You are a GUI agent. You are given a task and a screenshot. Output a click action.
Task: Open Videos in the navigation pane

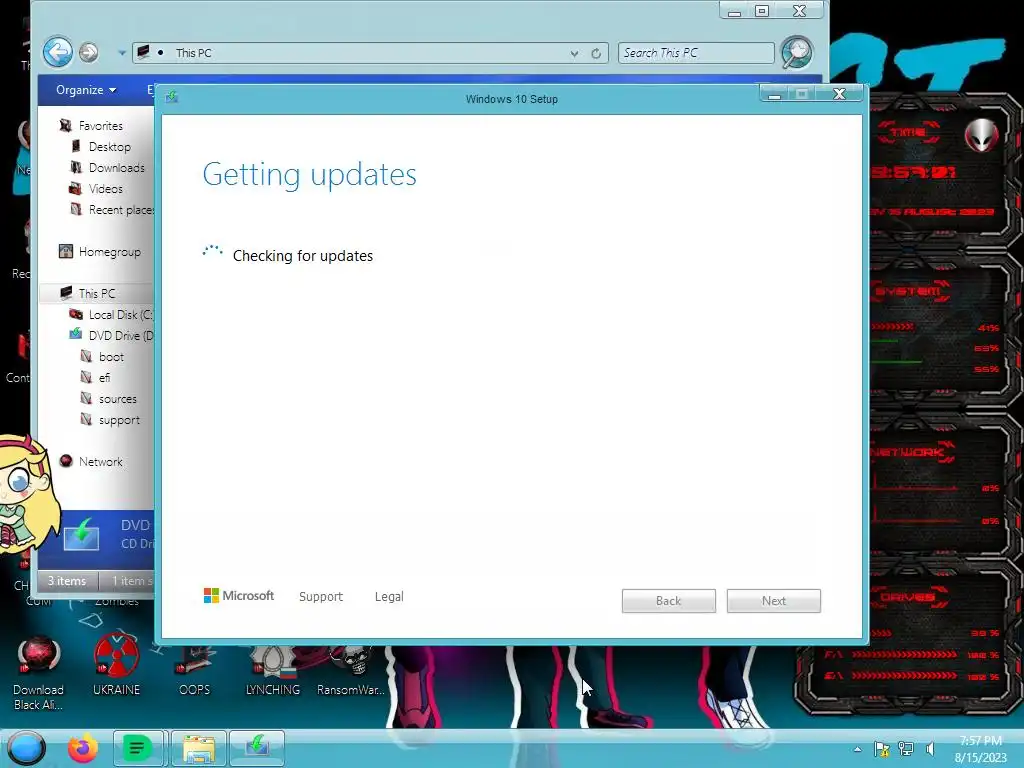point(106,189)
